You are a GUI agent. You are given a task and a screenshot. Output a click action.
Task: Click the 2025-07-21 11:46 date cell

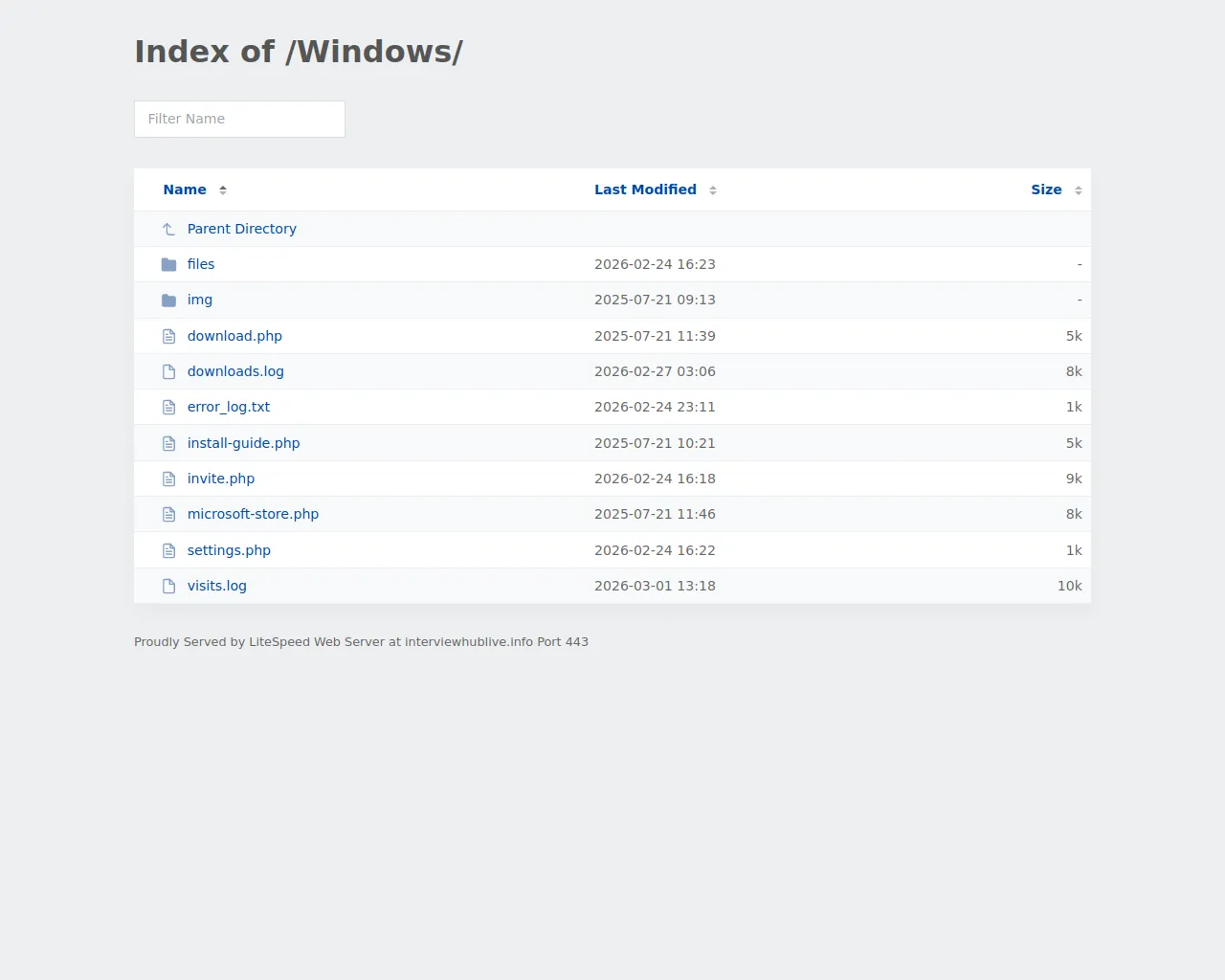pyautogui.click(x=655, y=514)
